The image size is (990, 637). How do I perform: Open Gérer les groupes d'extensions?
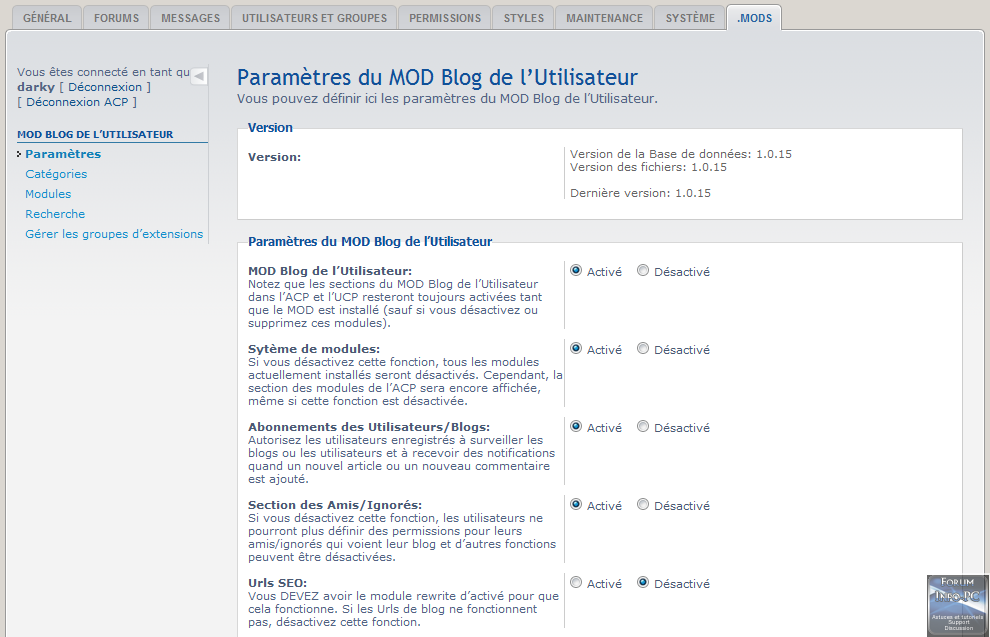click(114, 234)
